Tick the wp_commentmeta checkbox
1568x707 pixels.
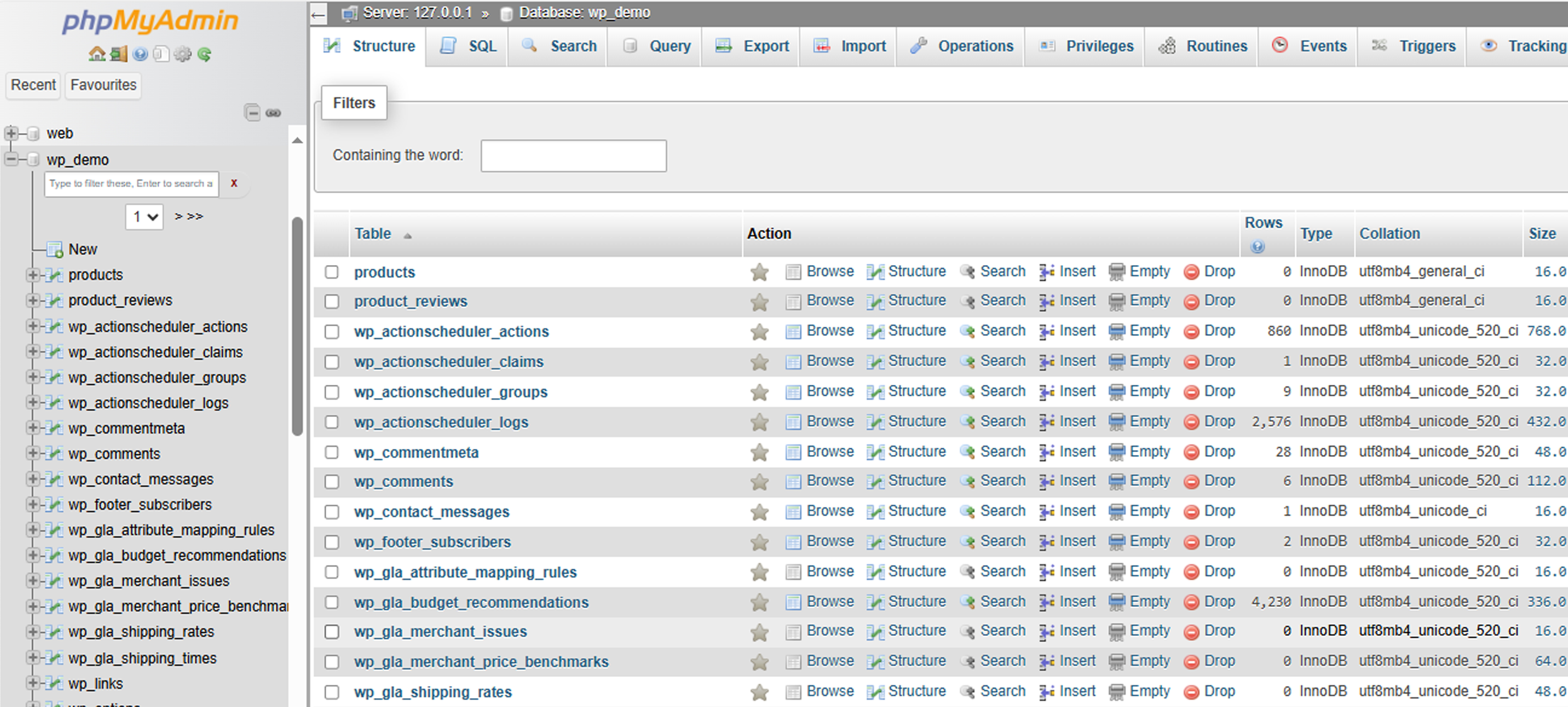331,453
